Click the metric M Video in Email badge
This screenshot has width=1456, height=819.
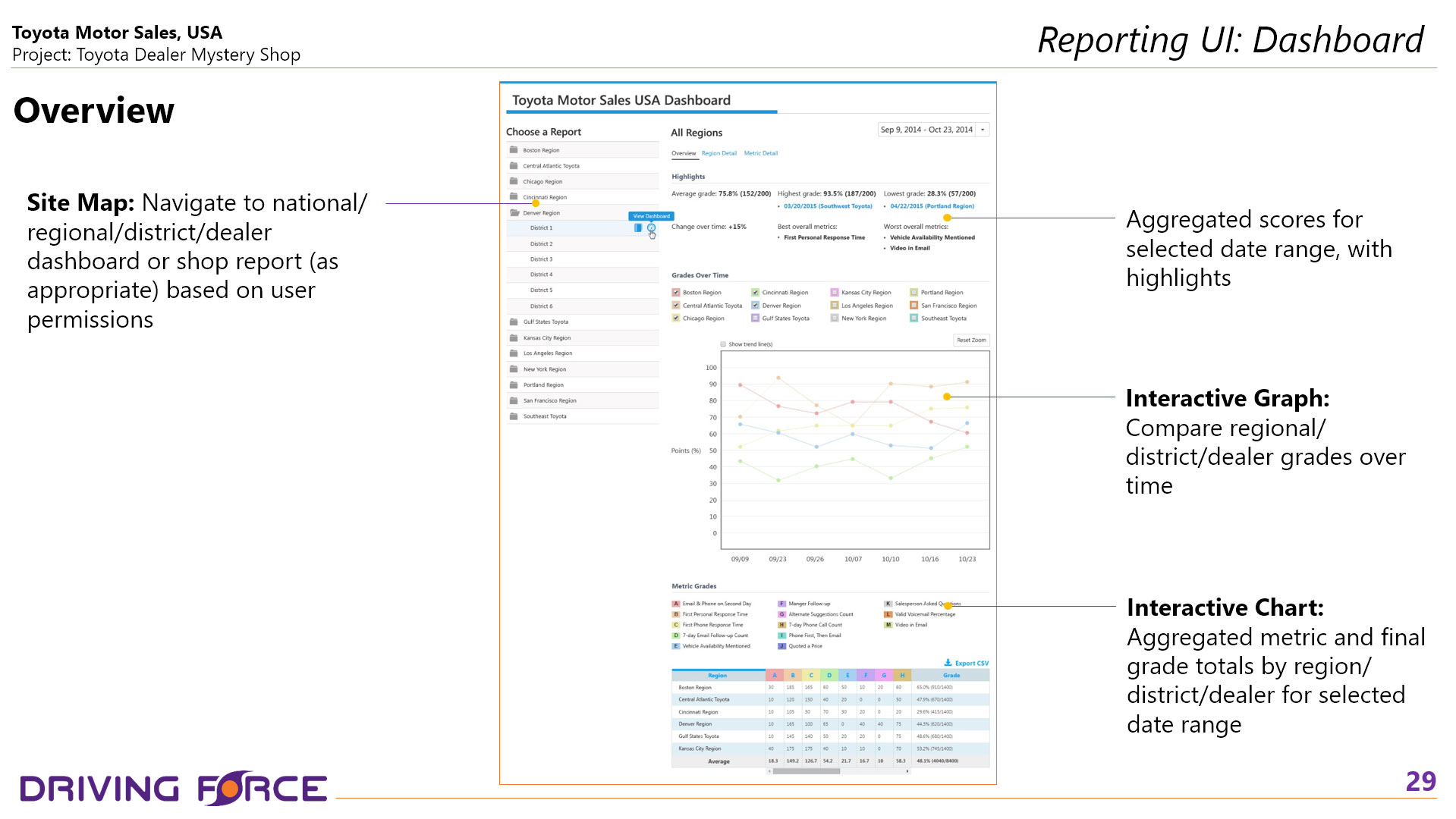click(888, 625)
